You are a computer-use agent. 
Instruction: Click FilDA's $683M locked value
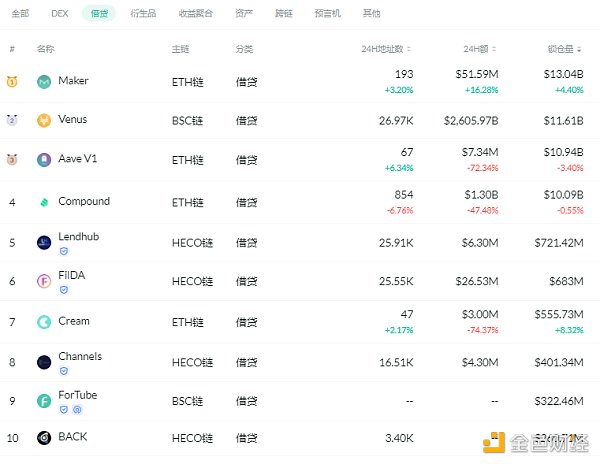coord(566,282)
